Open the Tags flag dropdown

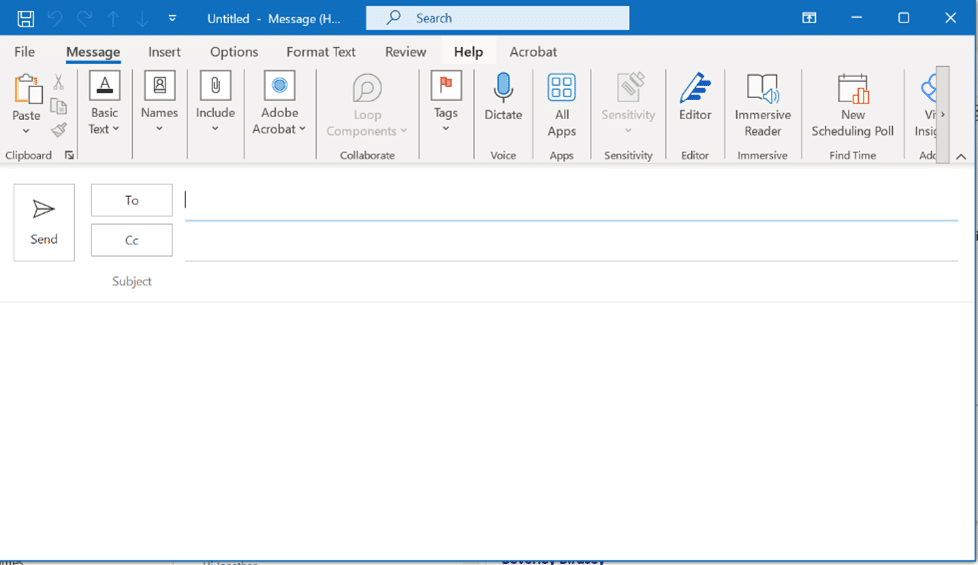coord(446,102)
